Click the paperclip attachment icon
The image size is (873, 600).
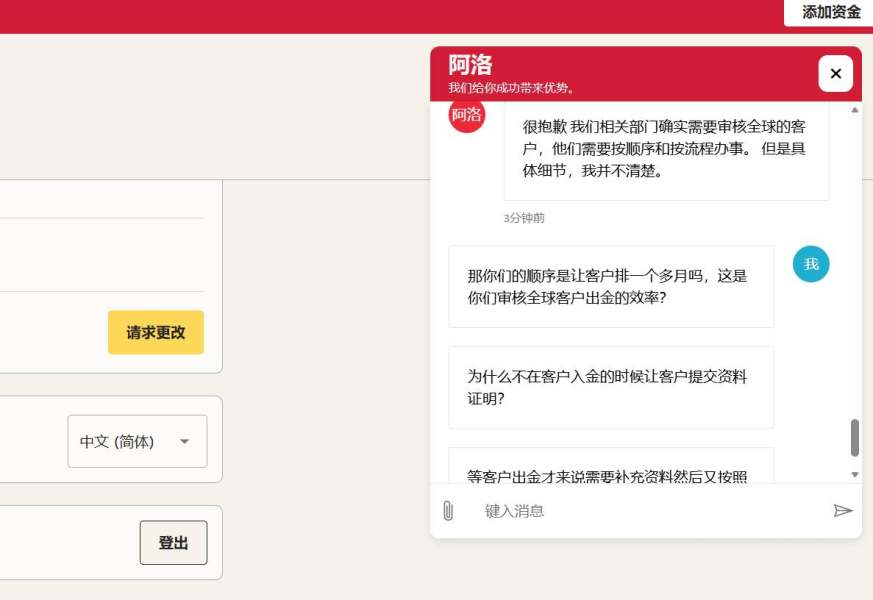448,511
